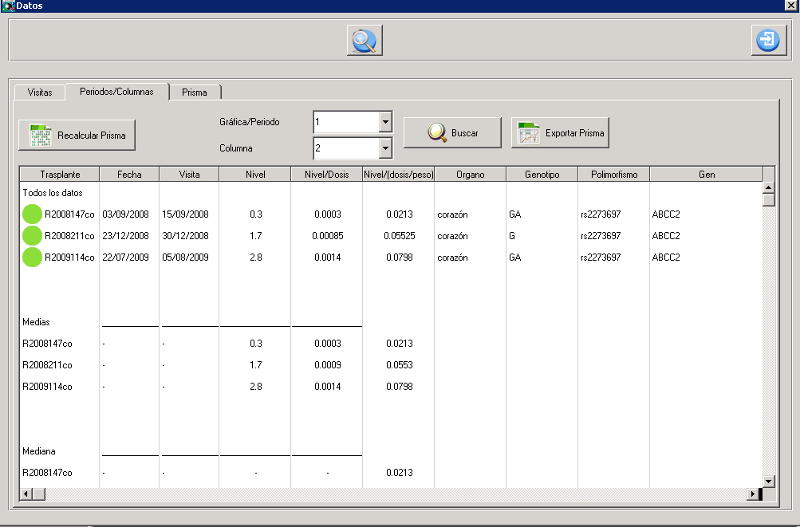
Task: Switch to the Prisma tab
Action: point(195,92)
